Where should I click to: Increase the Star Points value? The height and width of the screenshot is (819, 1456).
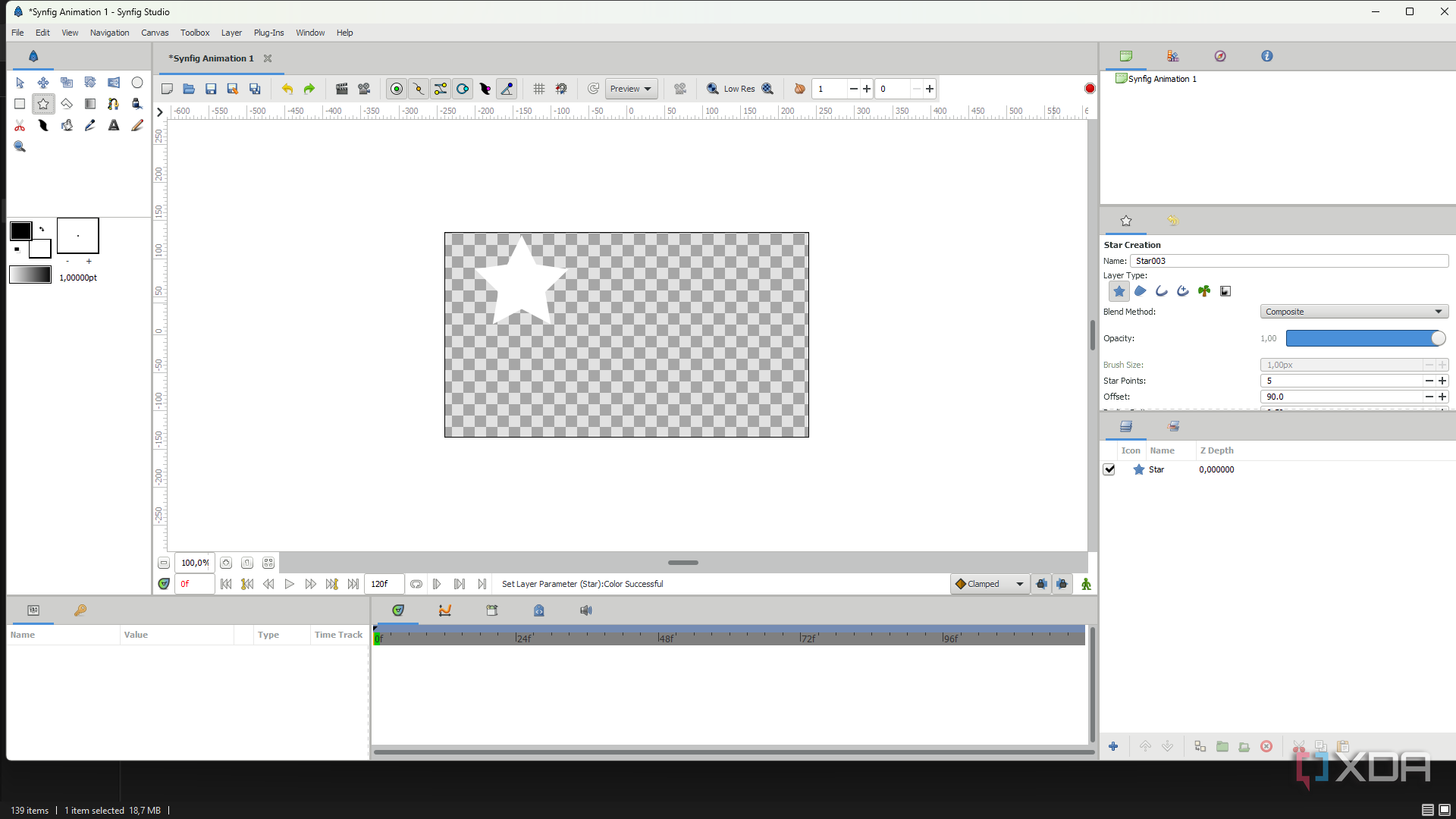[x=1442, y=381]
